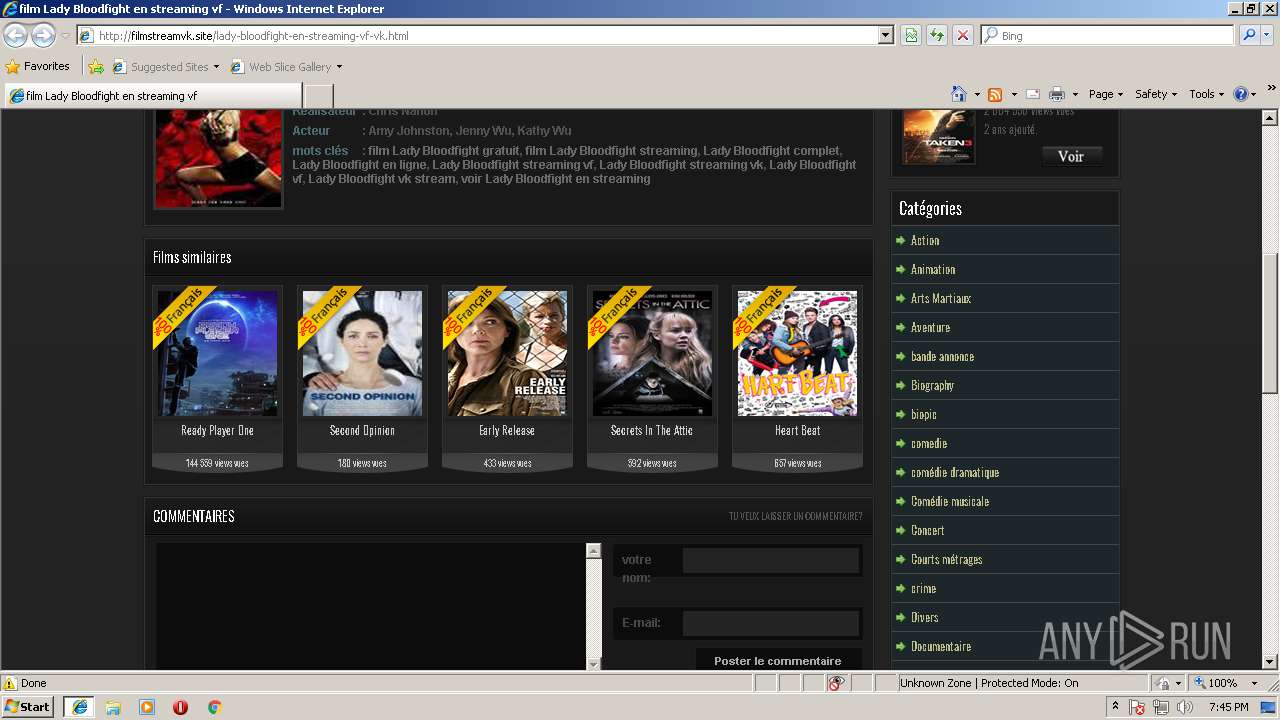This screenshot has width=1280, height=720.
Task: Open the comédie dramatique category
Action: (955, 473)
